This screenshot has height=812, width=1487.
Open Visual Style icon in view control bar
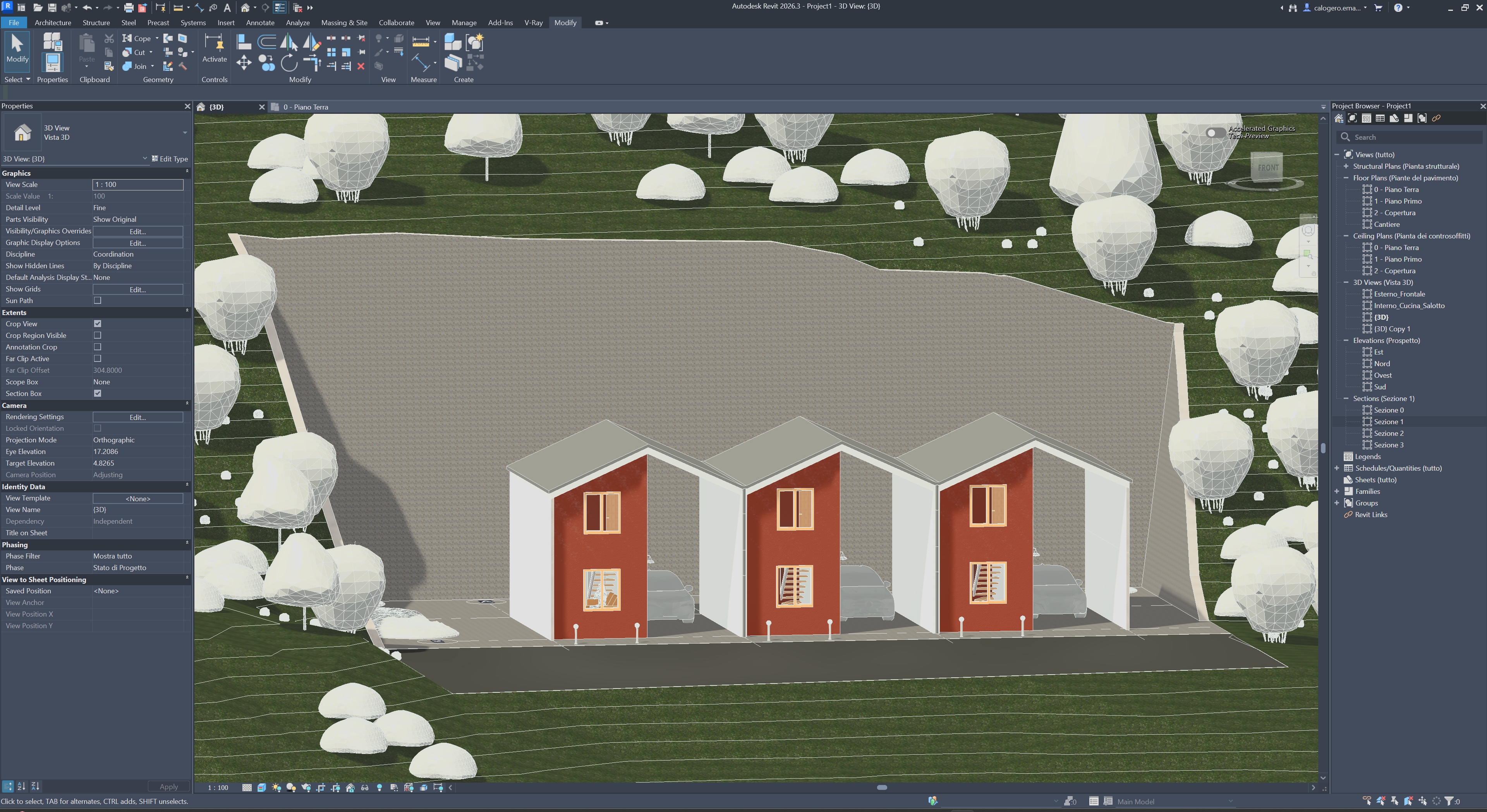point(261,787)
